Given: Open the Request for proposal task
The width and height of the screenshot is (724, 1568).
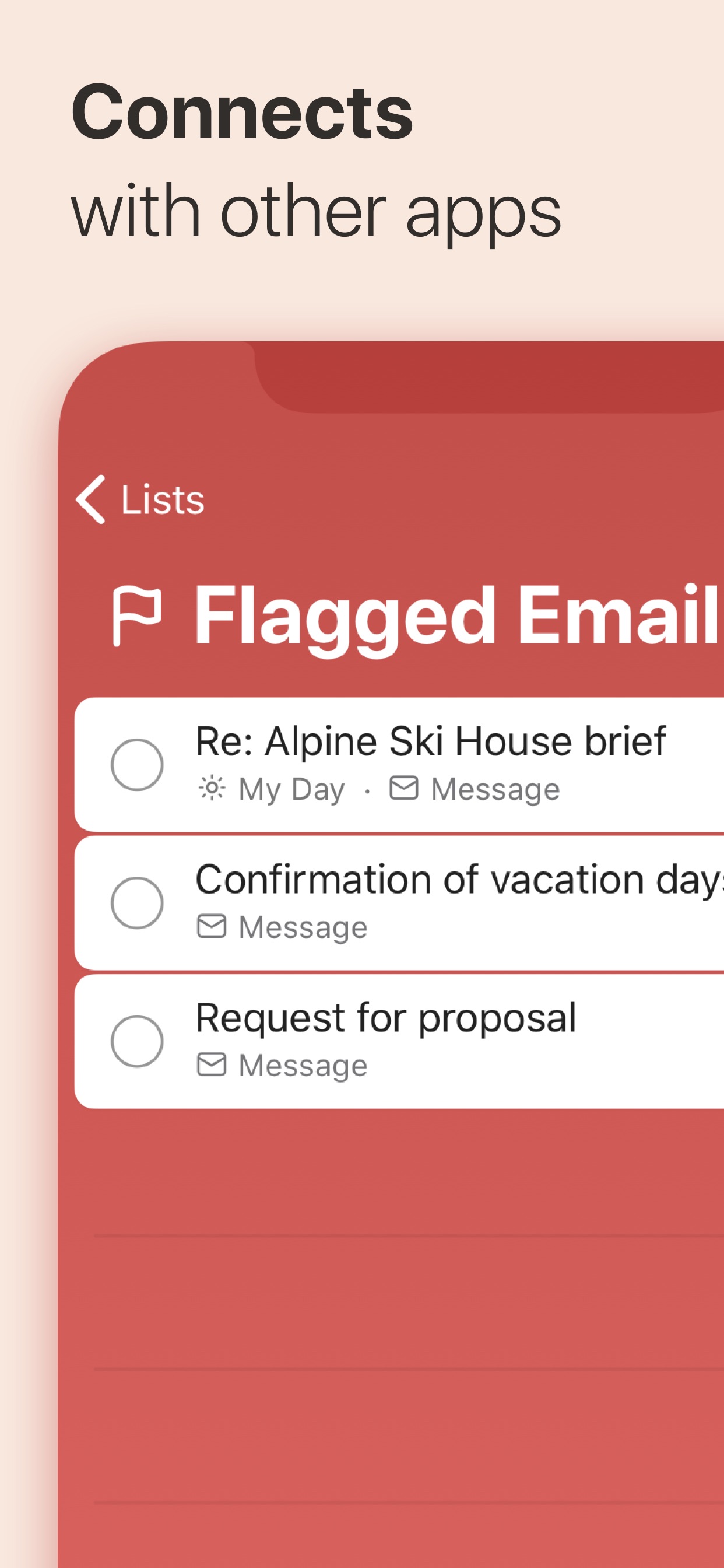Looking at the screenshot, I should tap(385, 1018).
